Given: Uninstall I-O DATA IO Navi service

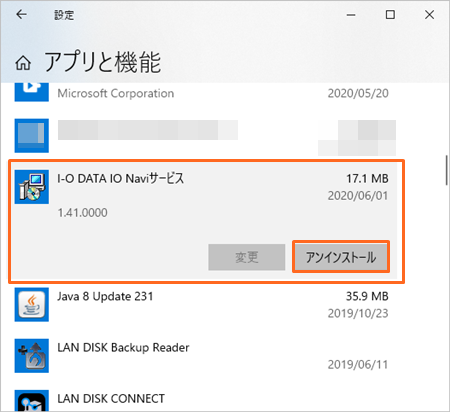Looking at the screenshot, I should point(341,257).
